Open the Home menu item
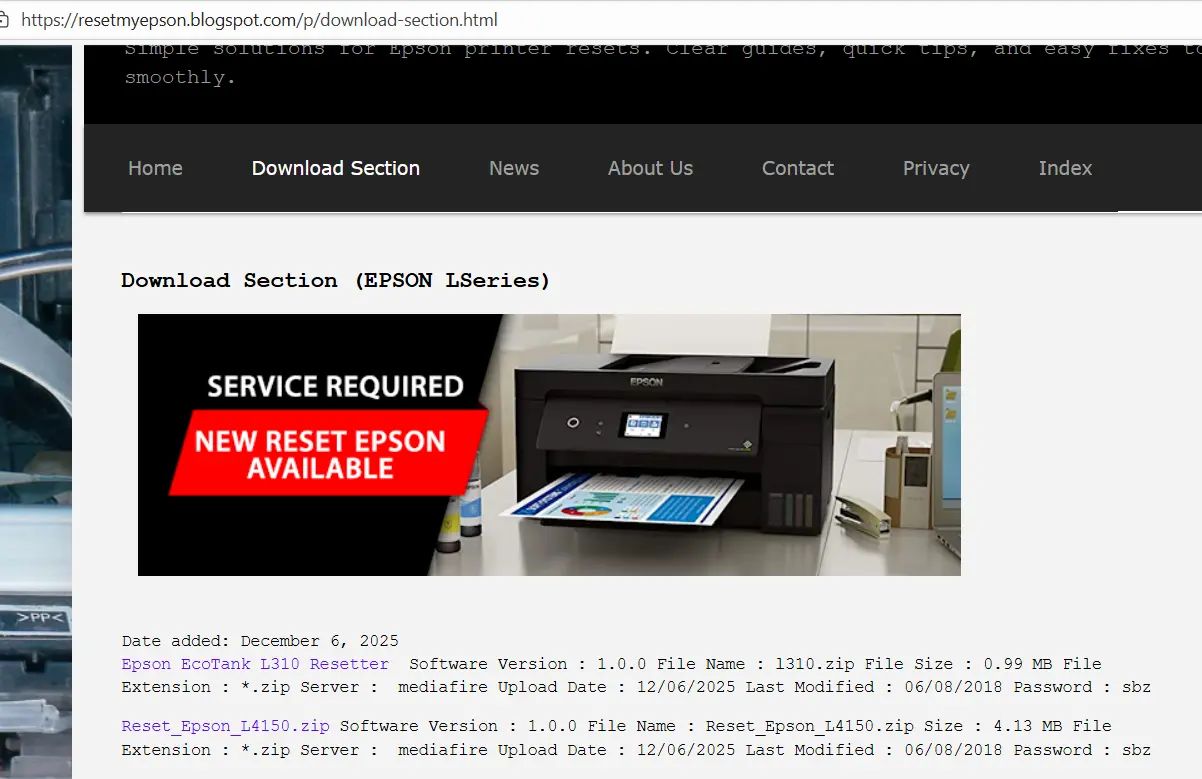 point(155,168)
